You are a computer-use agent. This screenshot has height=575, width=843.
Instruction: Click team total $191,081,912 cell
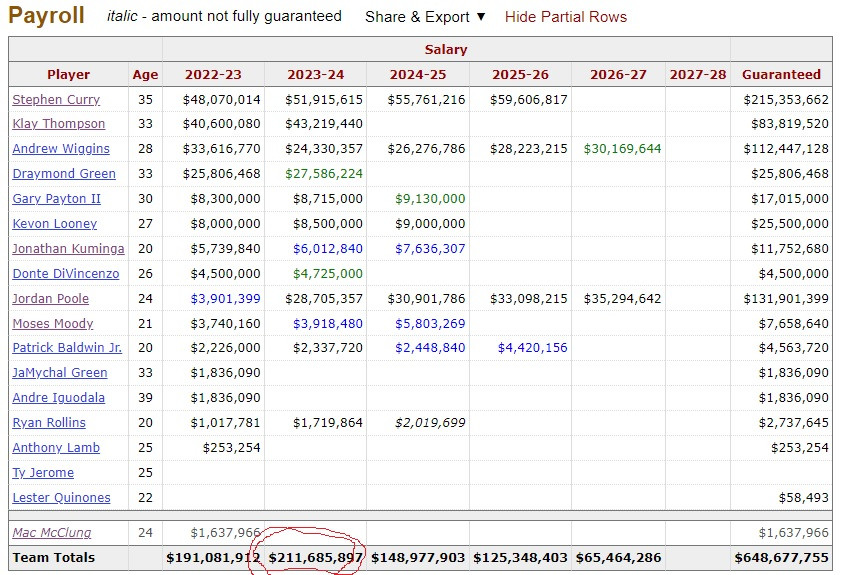click(213, 558)
